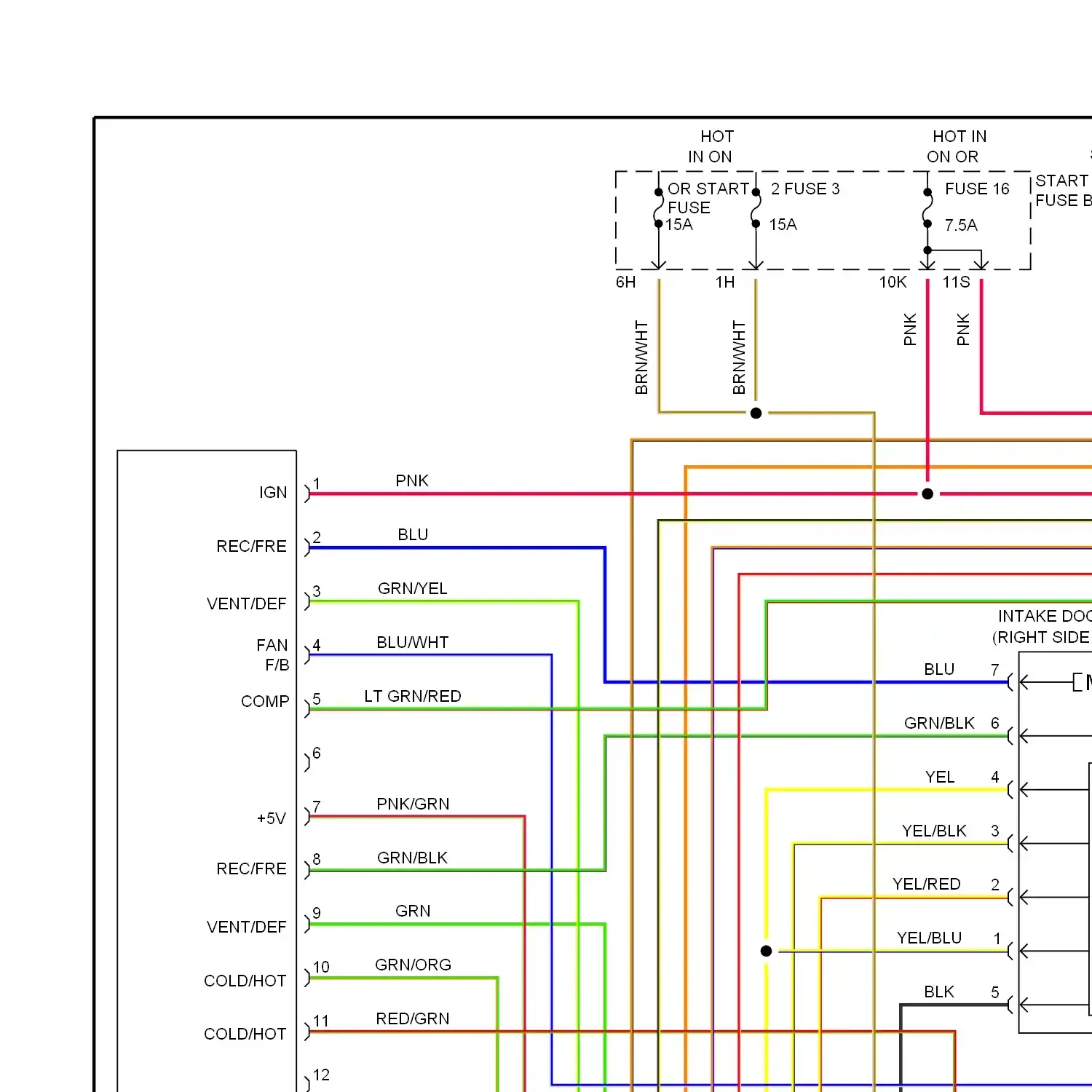Select the +5V terminal label

(272, 819)
